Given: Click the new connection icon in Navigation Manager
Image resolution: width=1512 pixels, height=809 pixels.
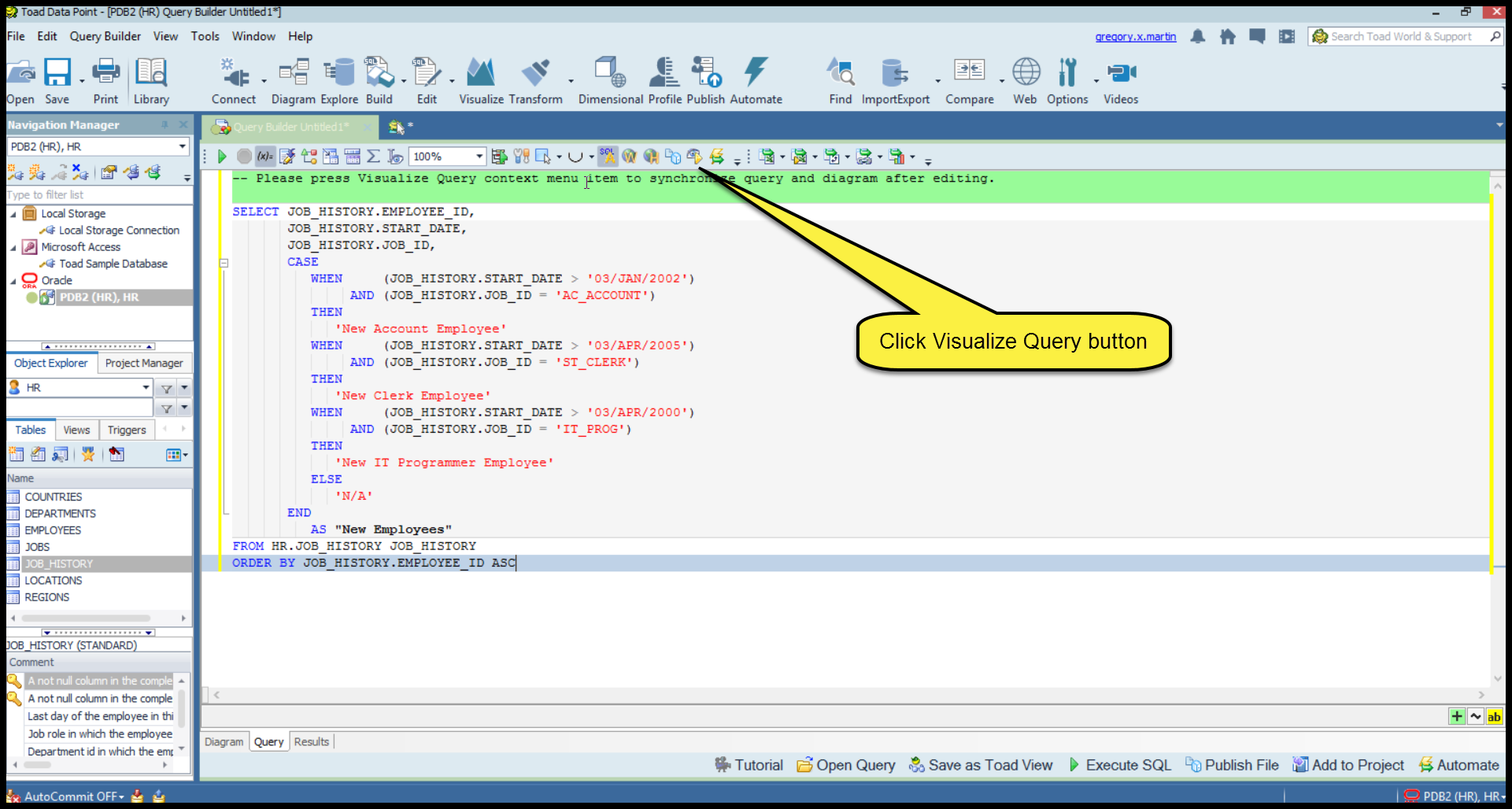Looking at the screenshot, I should (x=15, y=172).
